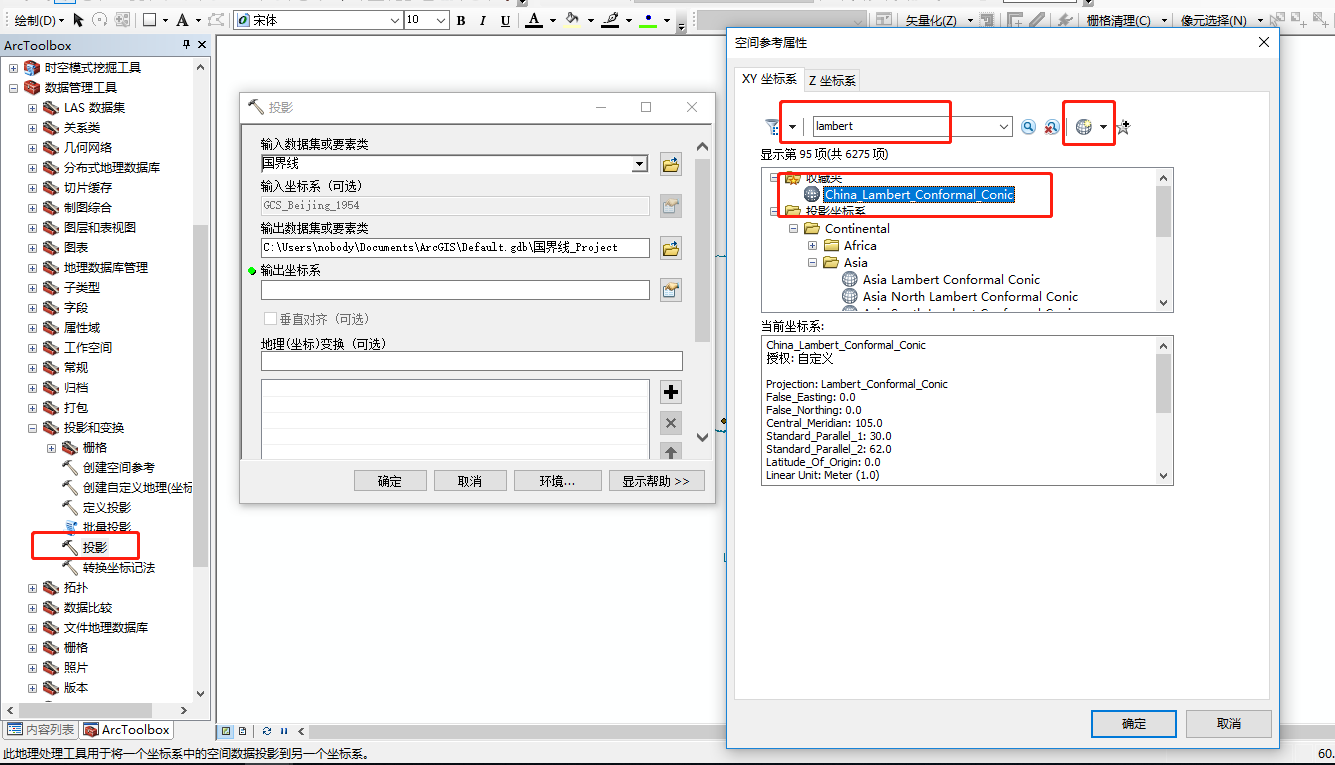Image resolution: width=1335 pixels, height=765 pixels.
Task: Select the text A tool
Action: tap(182, 20)
